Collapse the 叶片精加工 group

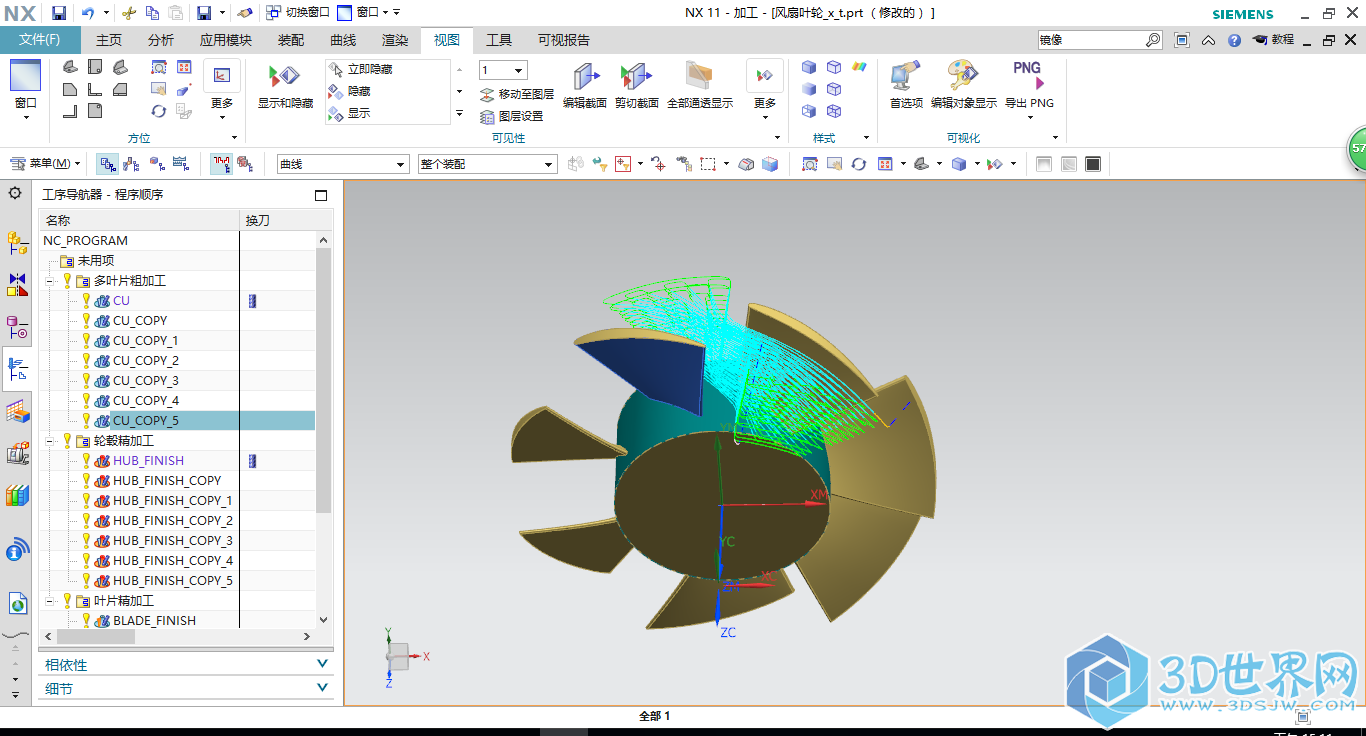coord(49,601)
